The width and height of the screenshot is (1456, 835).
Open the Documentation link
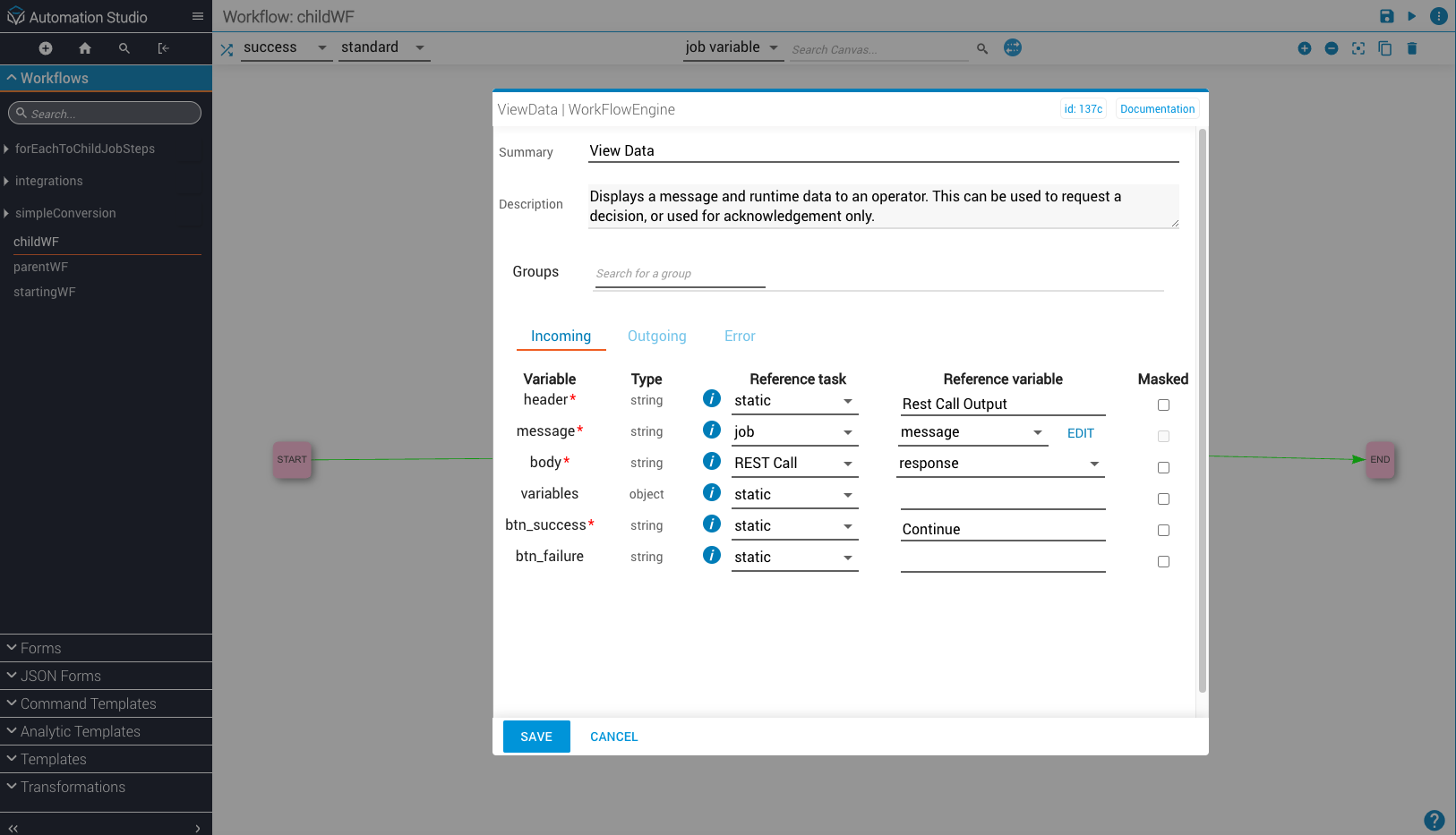(x=1157, y=109)
